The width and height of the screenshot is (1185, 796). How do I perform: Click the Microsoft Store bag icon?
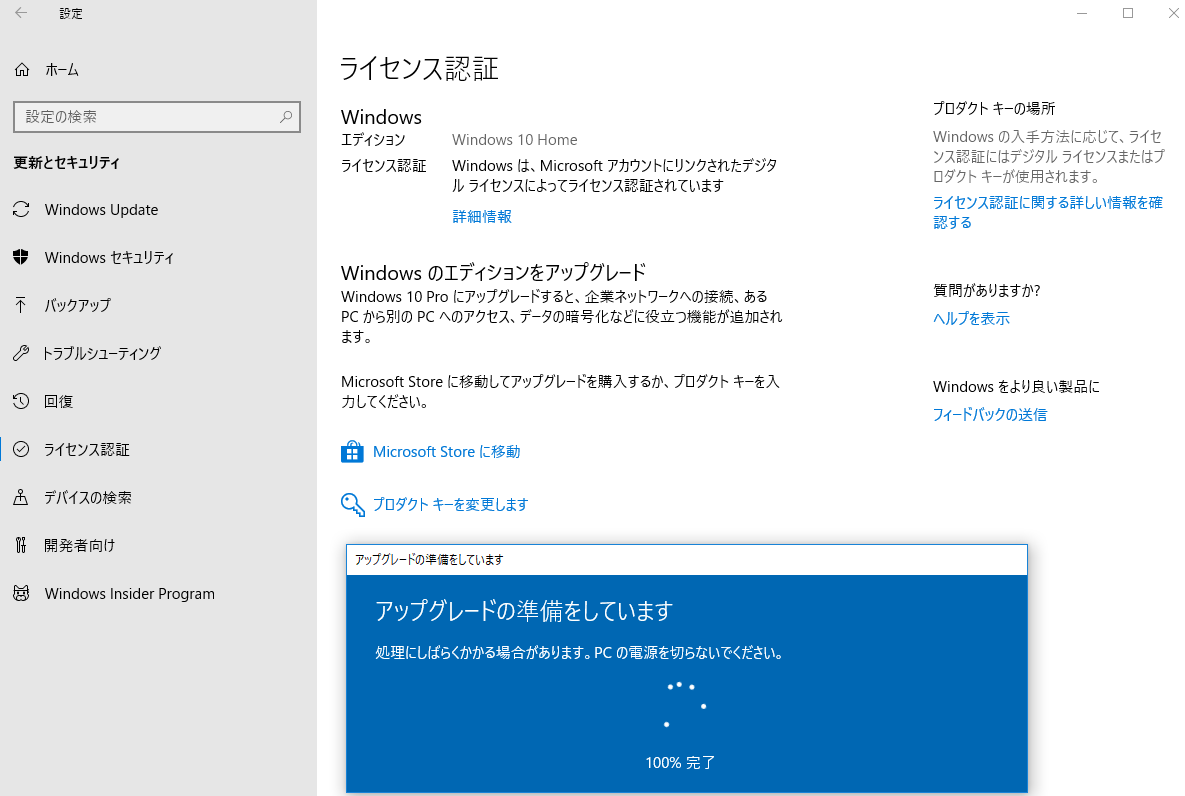coord(352,451)
